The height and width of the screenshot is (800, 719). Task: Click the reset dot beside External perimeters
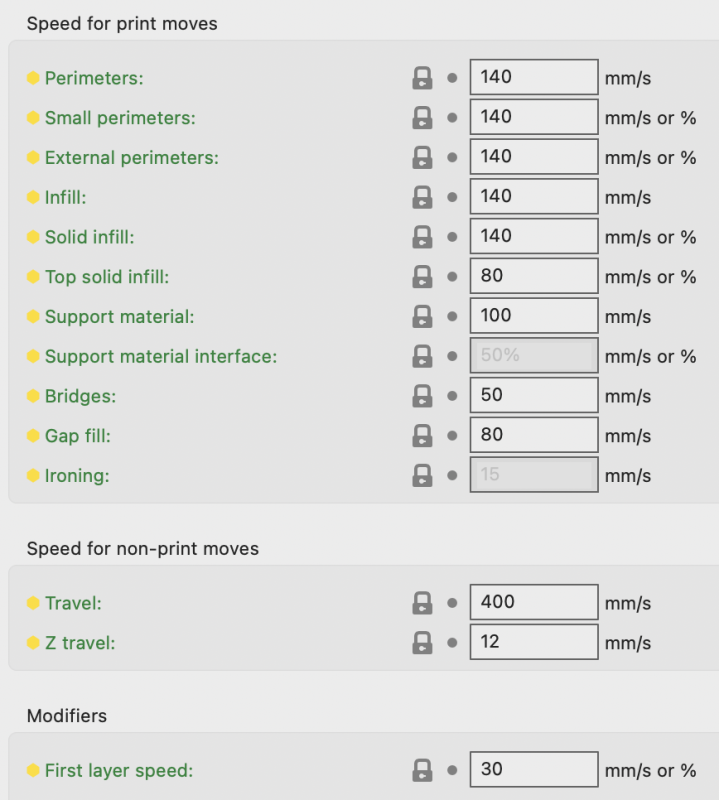[x=452, y=158]
